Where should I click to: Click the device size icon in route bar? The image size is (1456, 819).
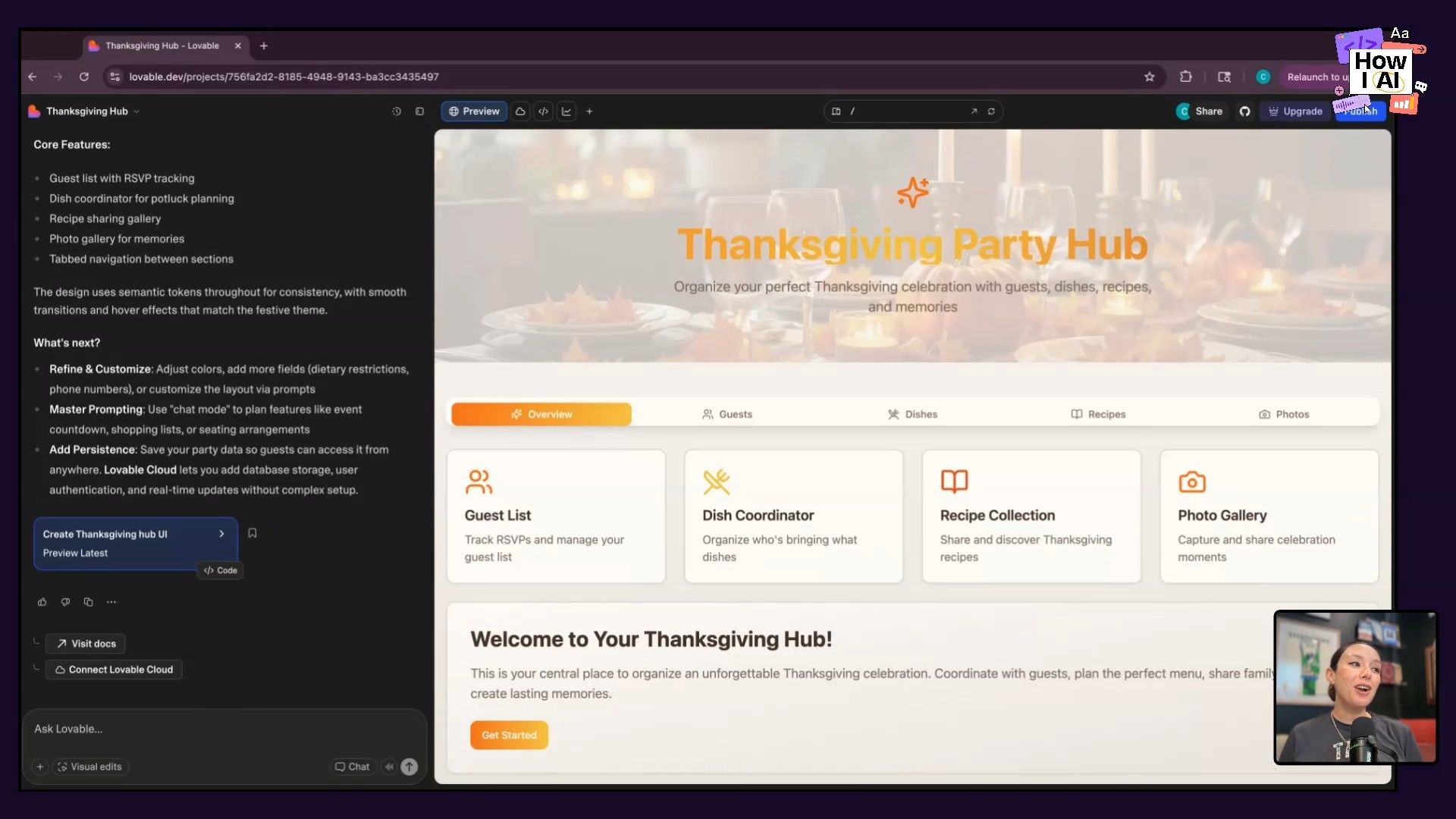click(836, 111)
